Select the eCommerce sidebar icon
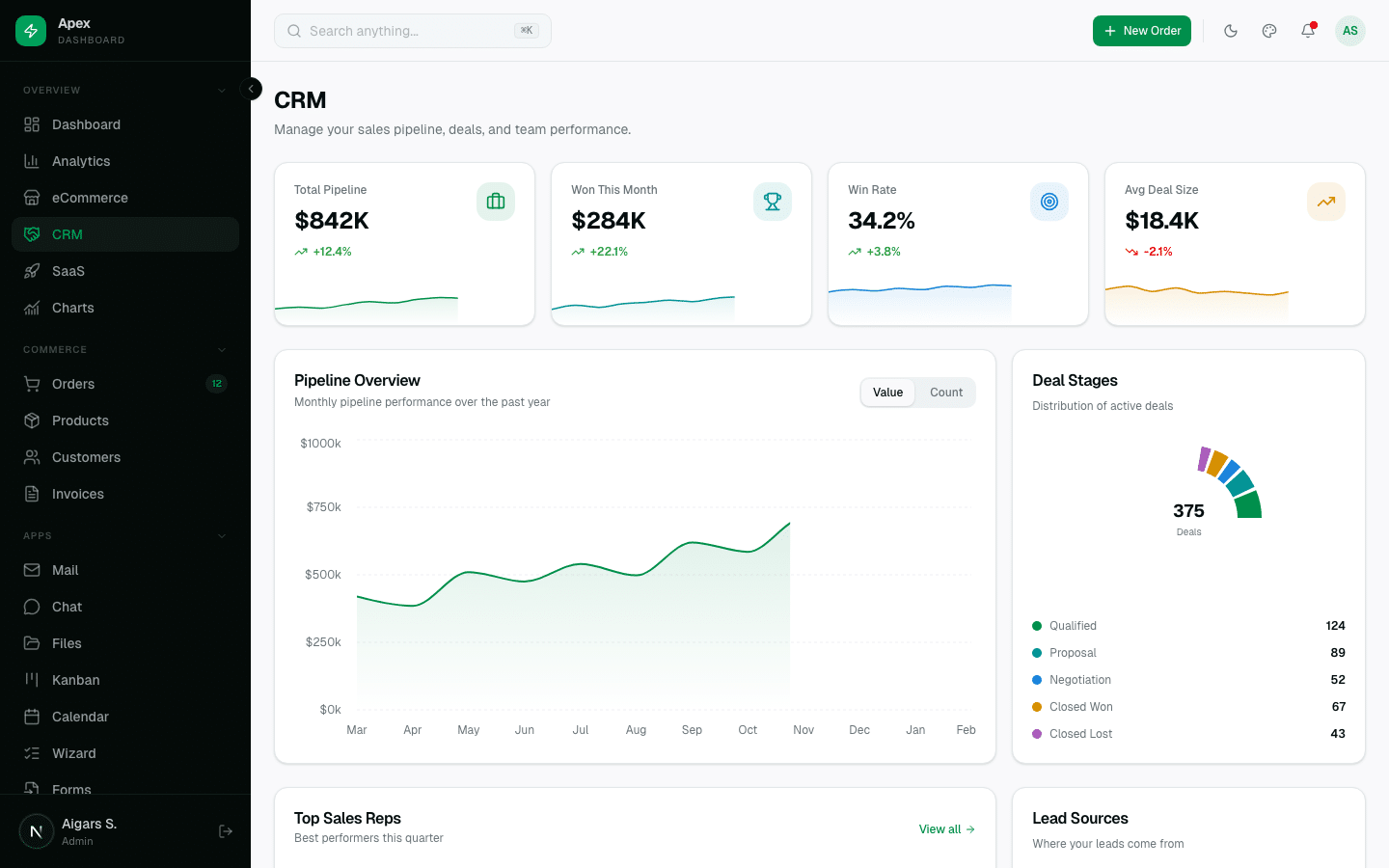This screenshot has width=1389, height=868. click(x=30, y=197)
